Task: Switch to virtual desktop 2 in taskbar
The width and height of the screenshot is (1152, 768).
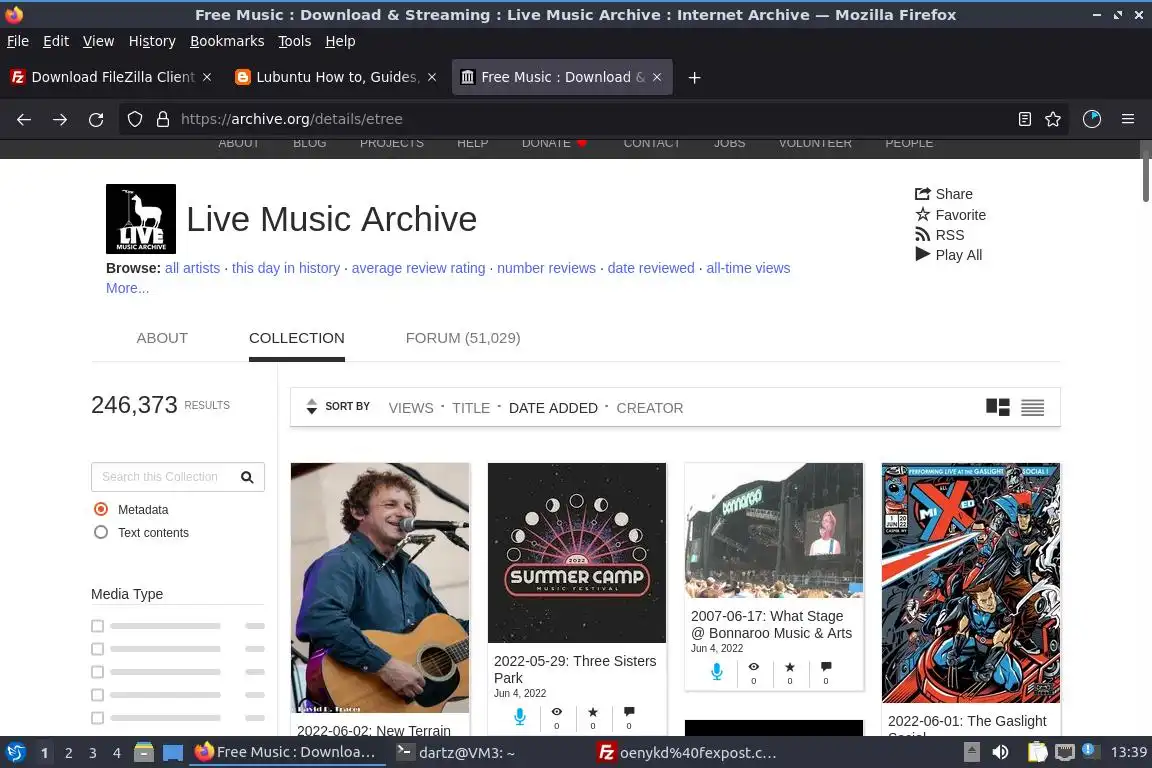Action: [68, 753]
